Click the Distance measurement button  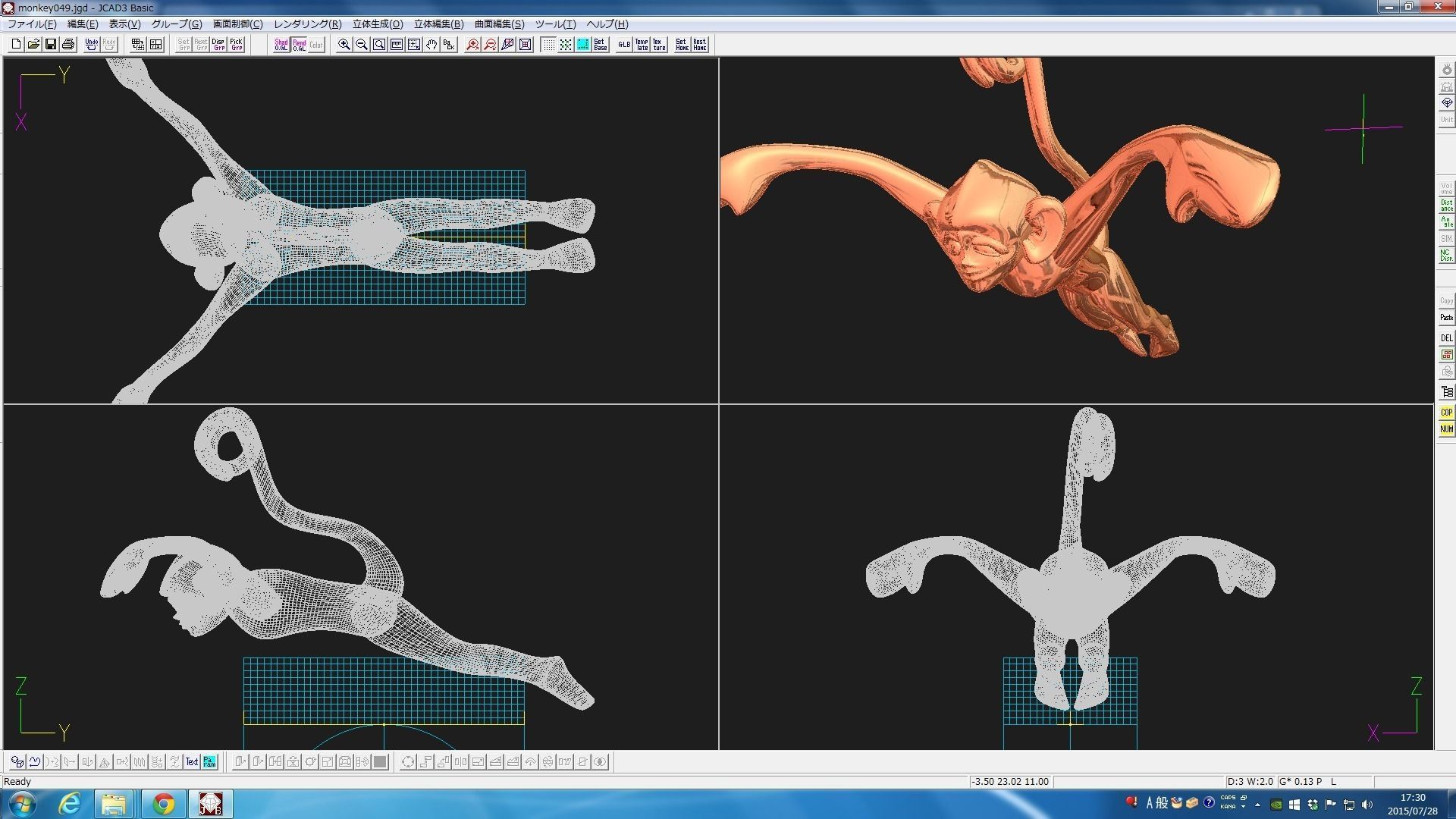(1446, 206)
